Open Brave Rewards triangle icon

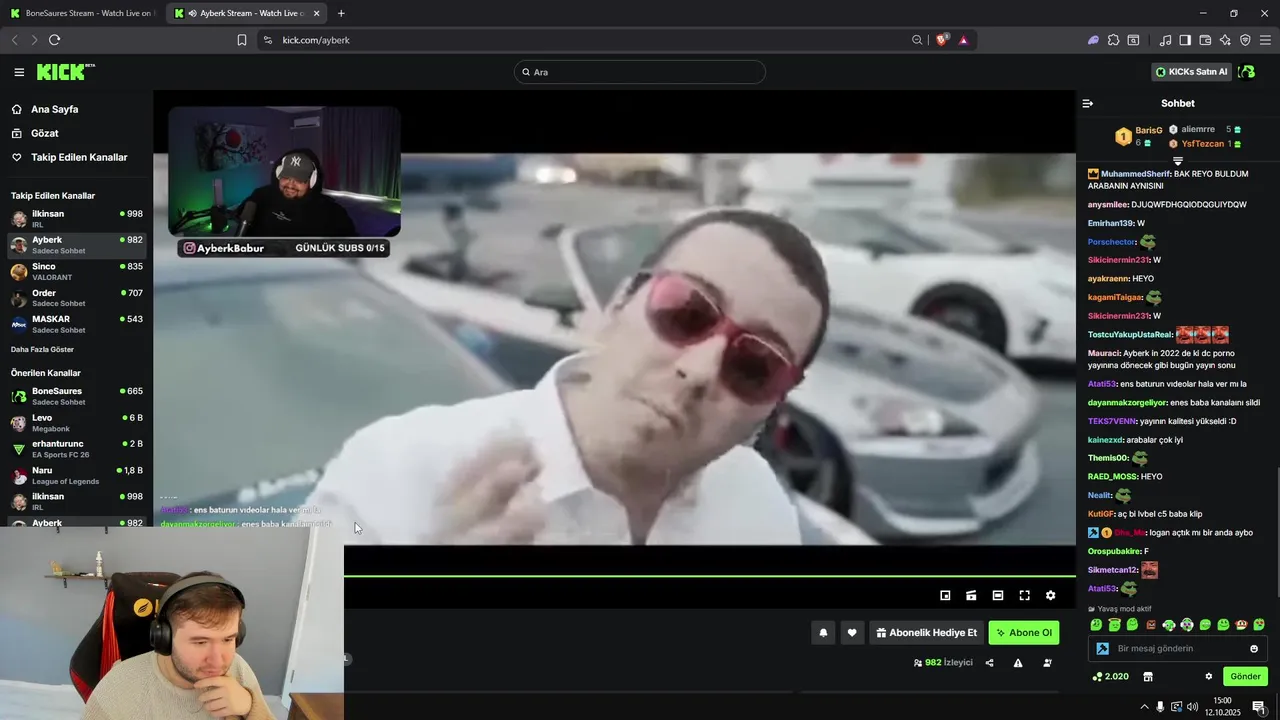click(963, 40)
